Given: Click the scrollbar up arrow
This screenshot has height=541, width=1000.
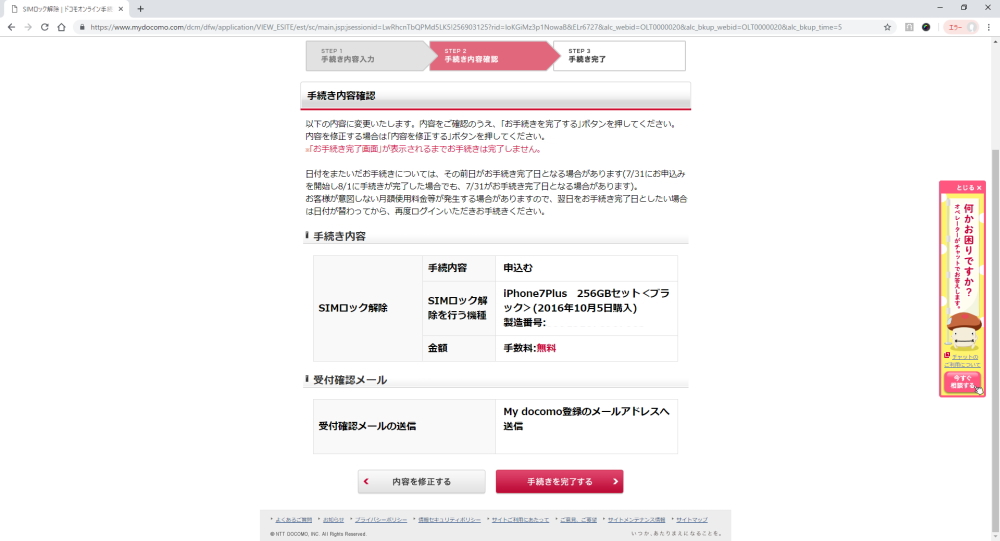Looking at the screenshot, I should pyautogui.click(x=995, y=41).
